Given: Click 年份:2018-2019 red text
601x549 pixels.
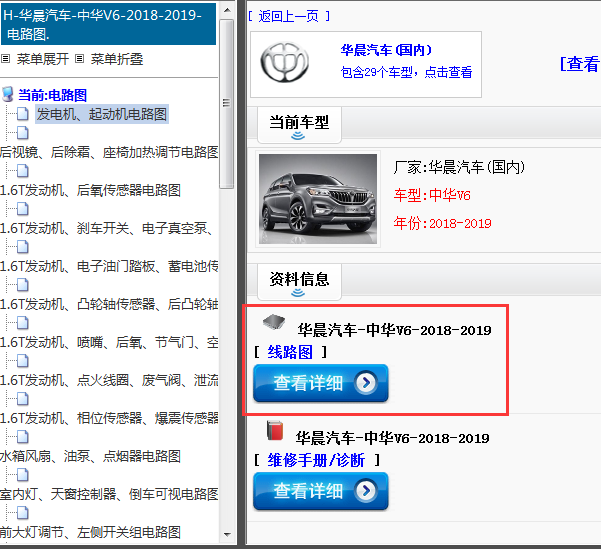Looking at the screenshot, I should coord(442,223).
